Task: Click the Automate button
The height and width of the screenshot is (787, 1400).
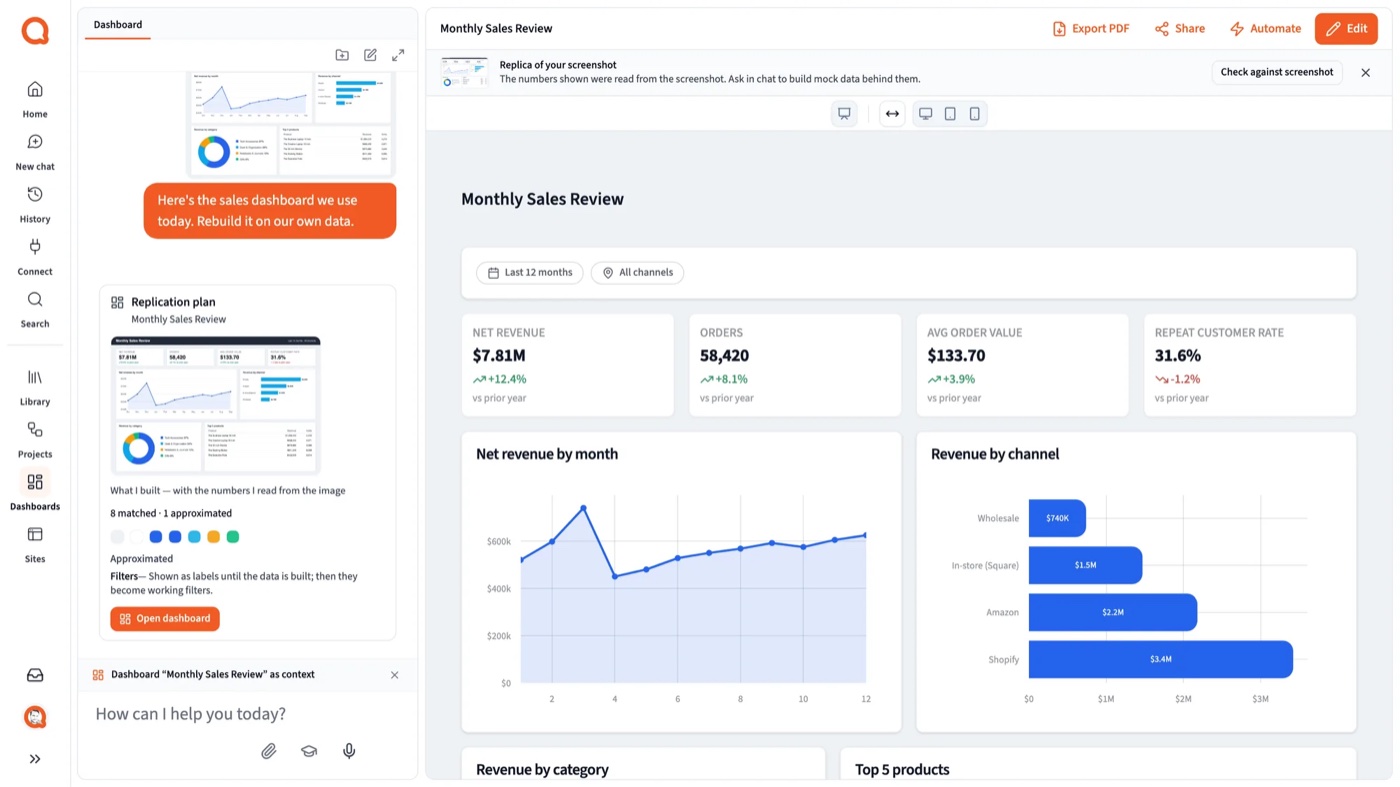Action: coord(1265,29)
